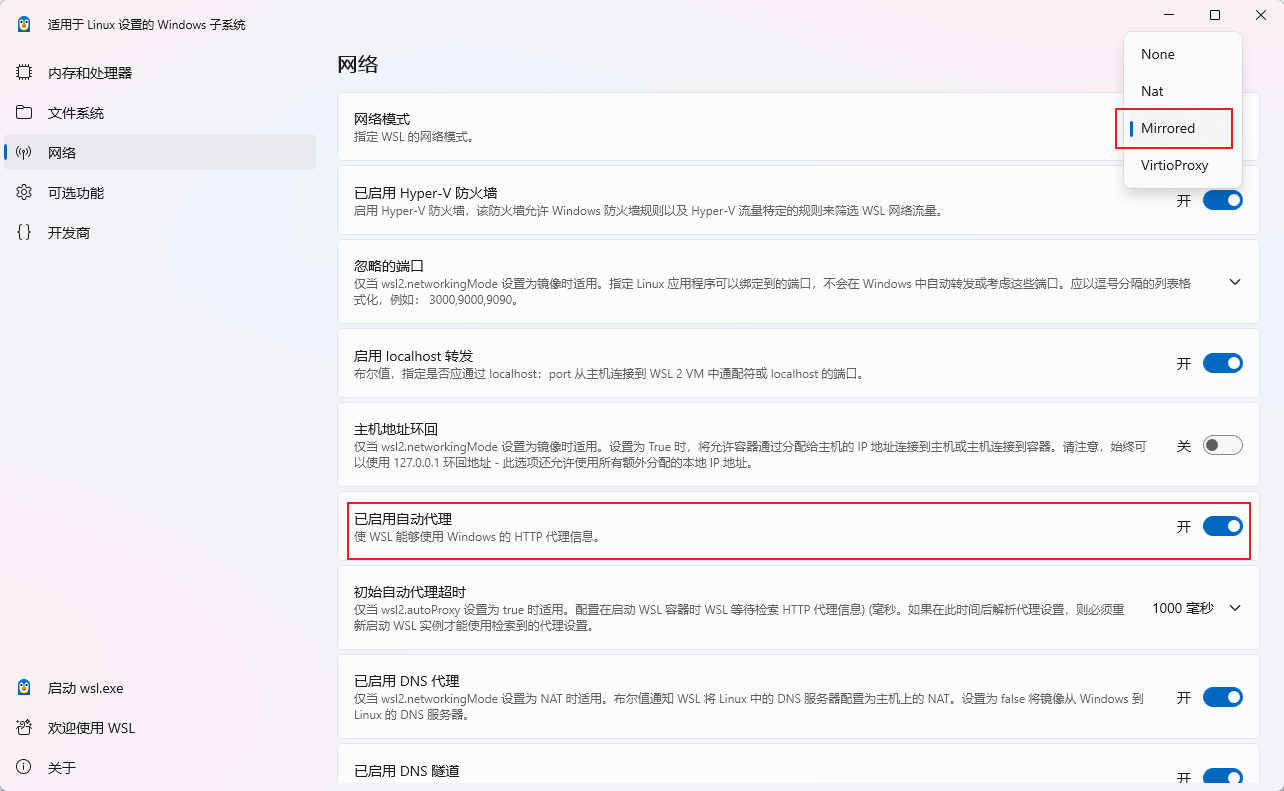The height and width of the screenshot is (791, 1284).
Task: Disable the 启用 localhost 转发 switch
Action: click(x=1222, y=363)
